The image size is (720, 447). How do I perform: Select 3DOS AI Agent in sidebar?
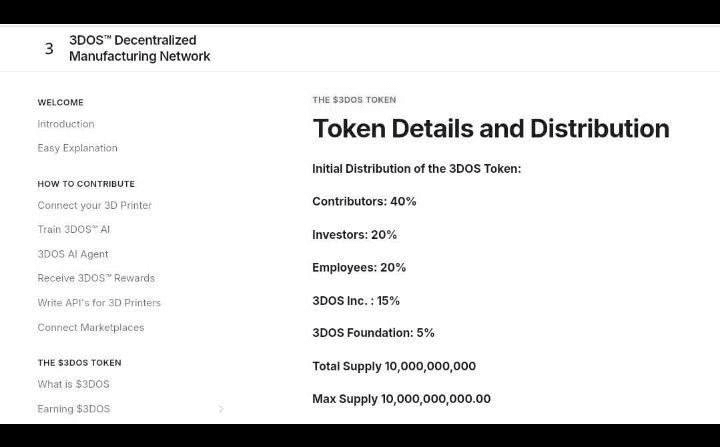click(x=73, y=254)
